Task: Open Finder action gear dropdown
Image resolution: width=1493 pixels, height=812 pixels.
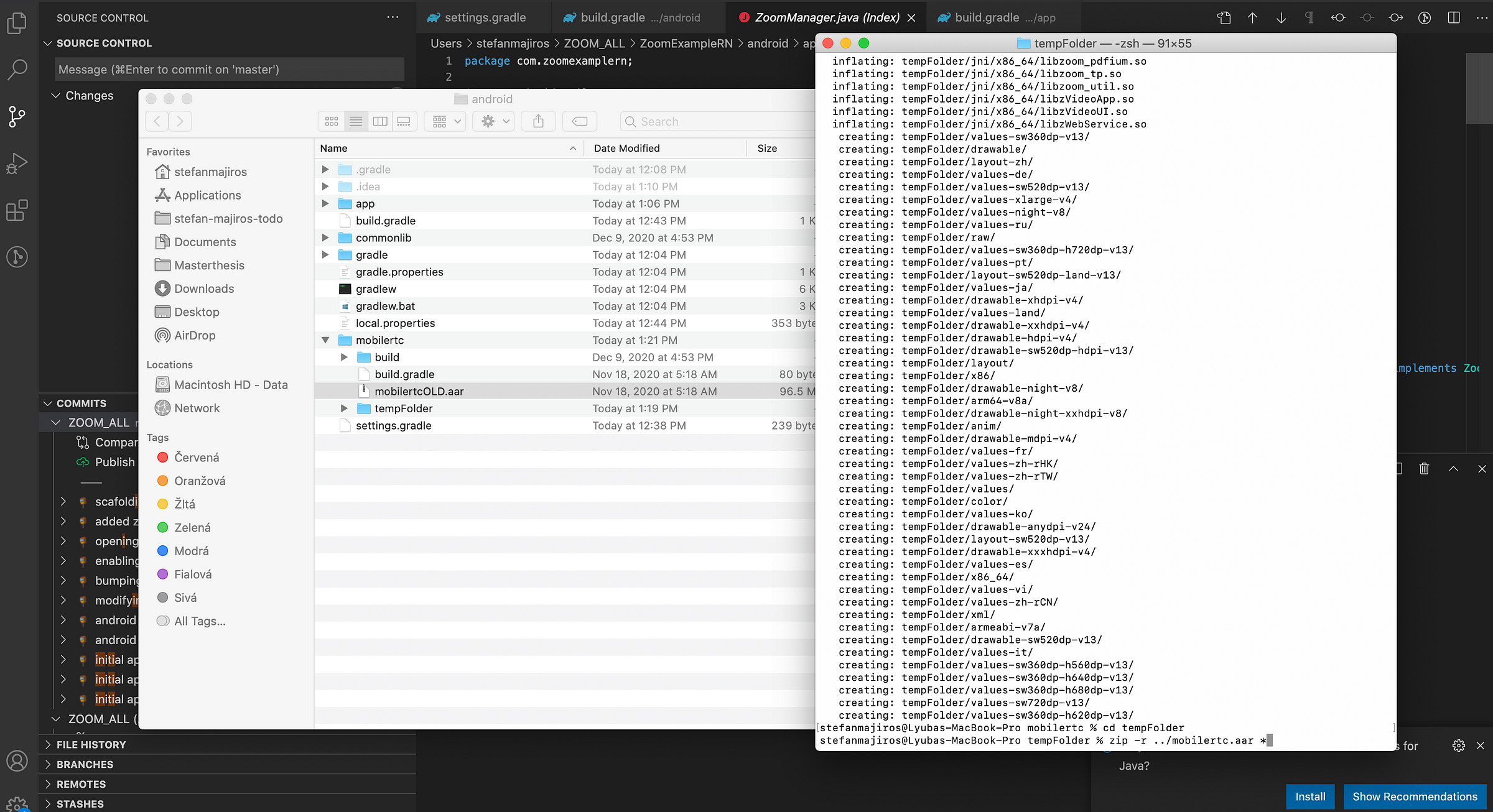Action: [495, 121]
